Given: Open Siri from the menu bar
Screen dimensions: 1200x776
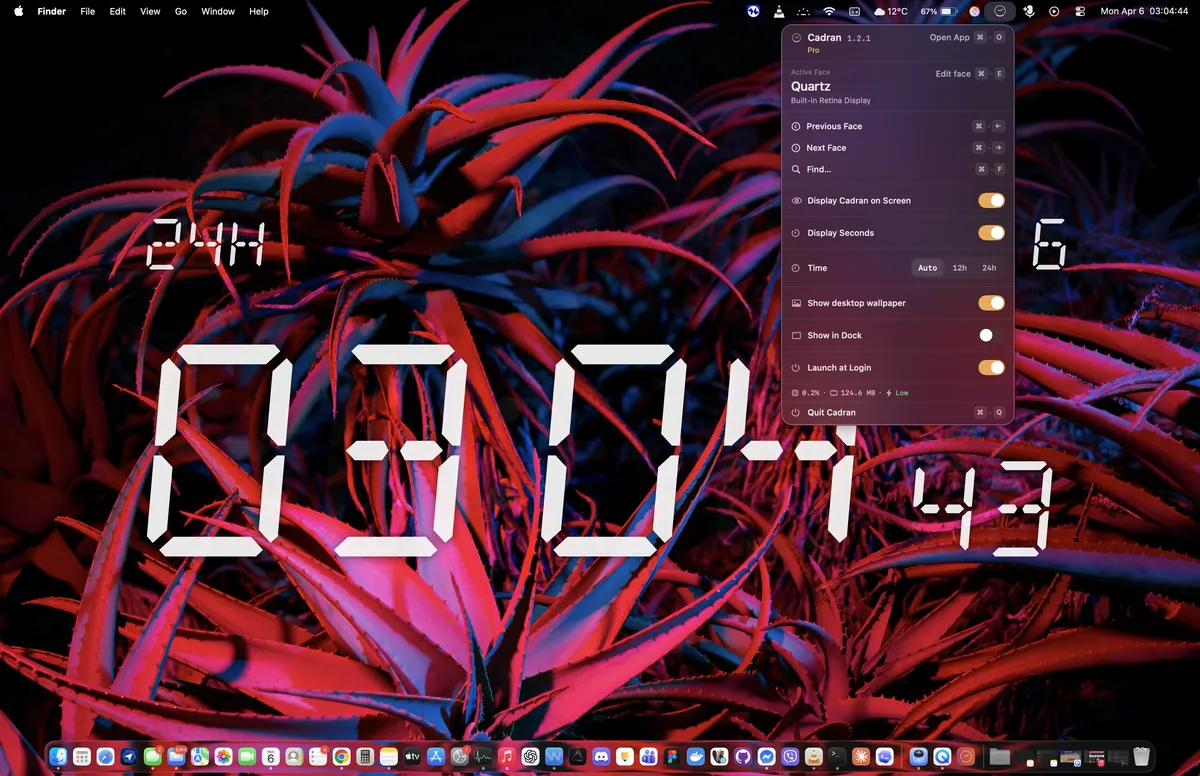Looking at the screenshot, I should (975, 11).
